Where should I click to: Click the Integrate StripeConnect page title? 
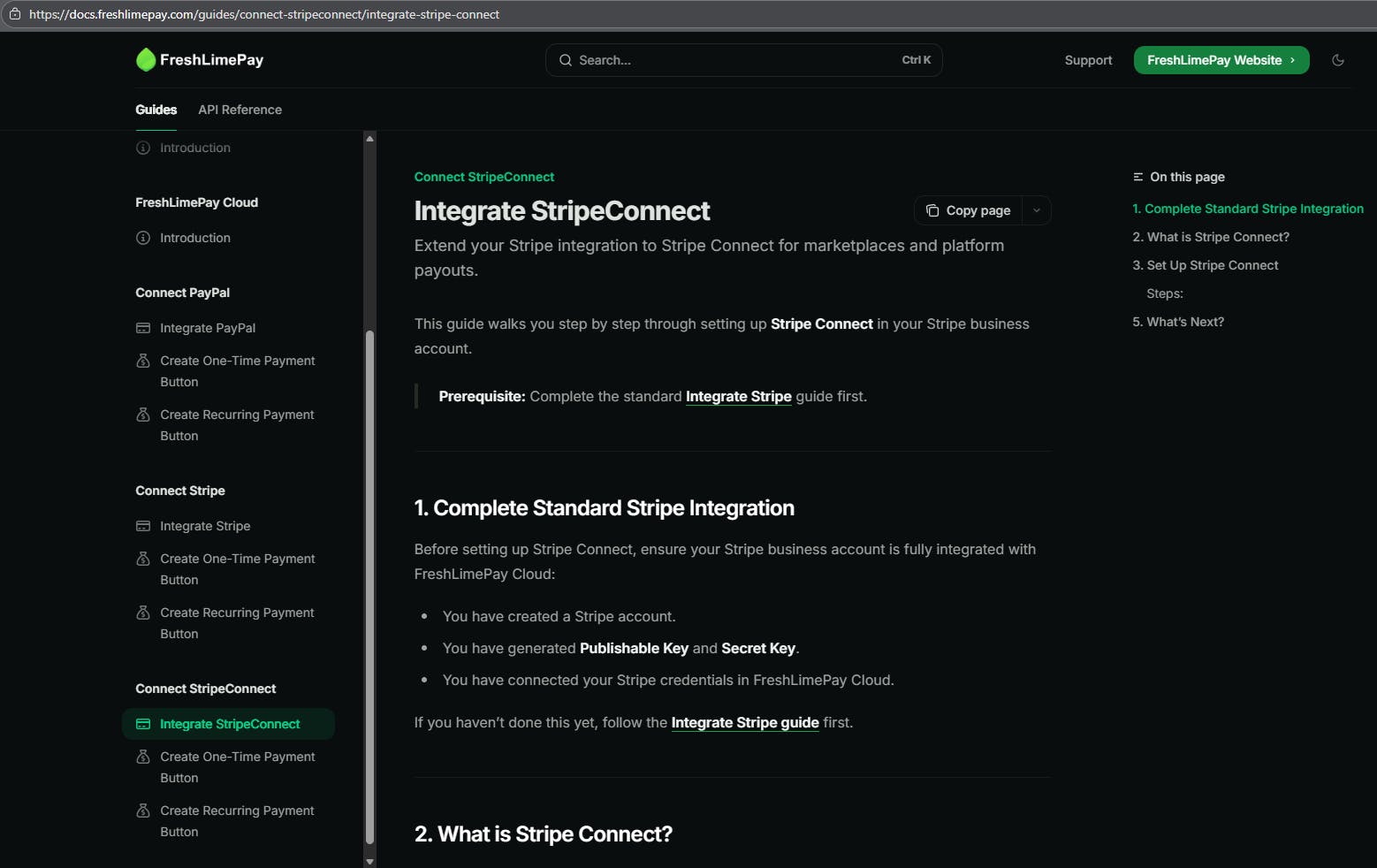pyautogui.click(x=562, y=211)
